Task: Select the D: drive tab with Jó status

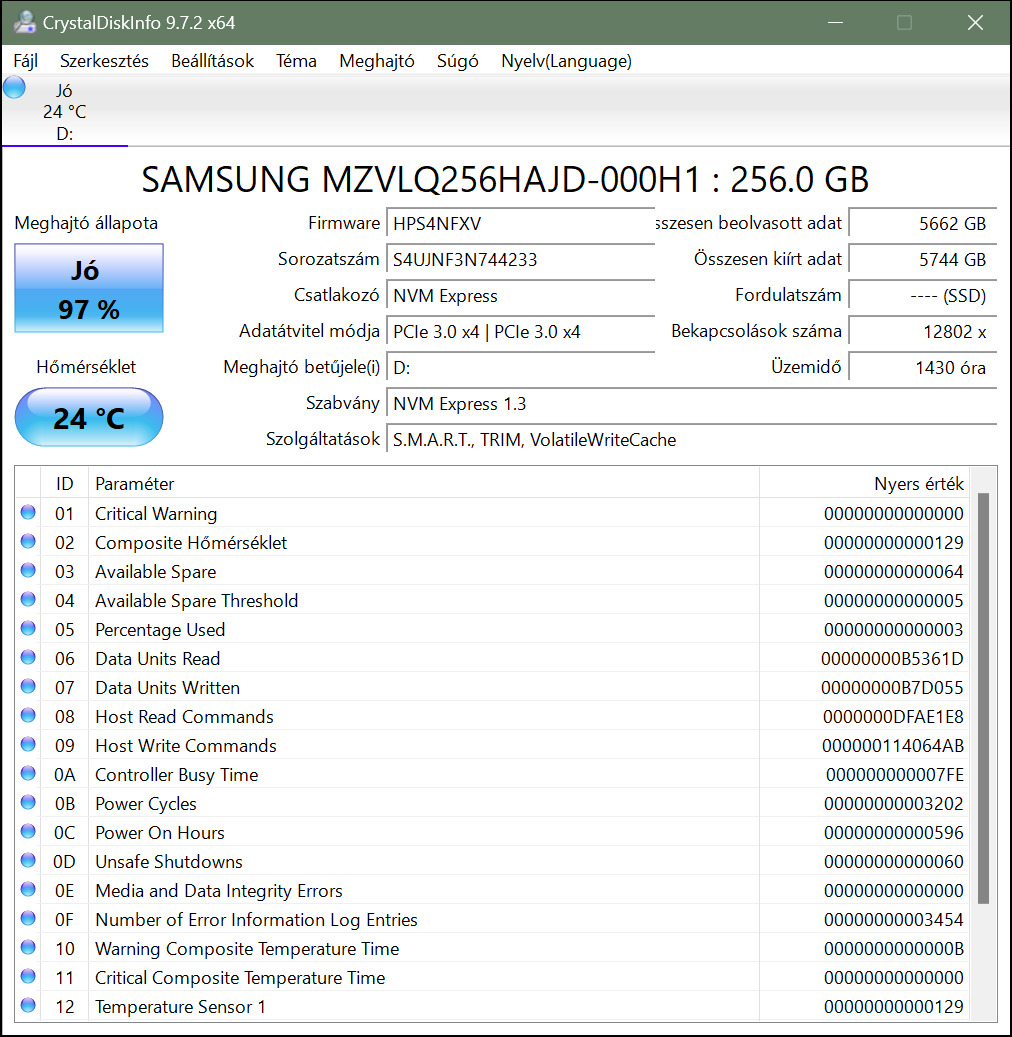Action: coord(65,111)
